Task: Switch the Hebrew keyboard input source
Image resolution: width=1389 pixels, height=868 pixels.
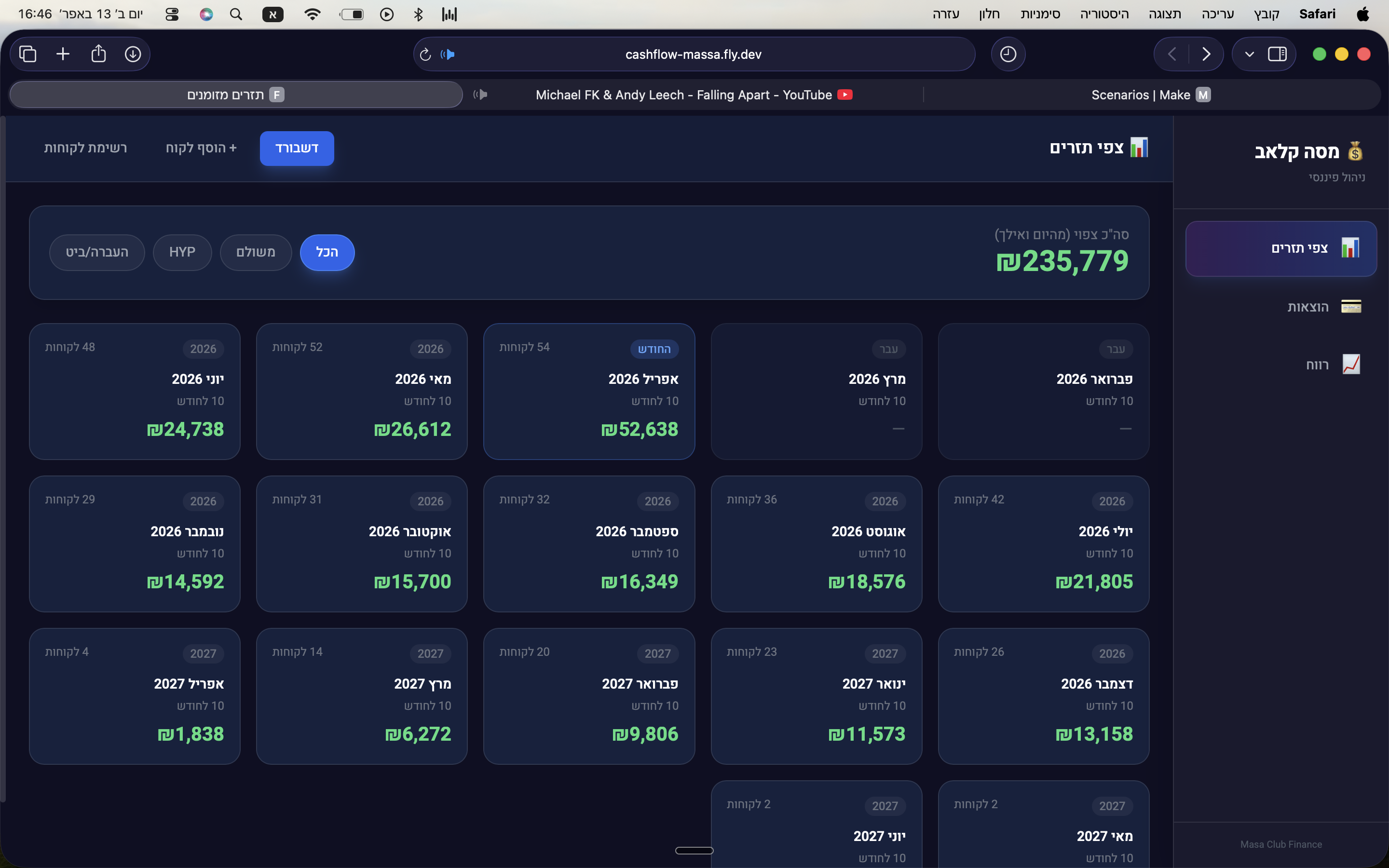Action: [x=272, y=14]
